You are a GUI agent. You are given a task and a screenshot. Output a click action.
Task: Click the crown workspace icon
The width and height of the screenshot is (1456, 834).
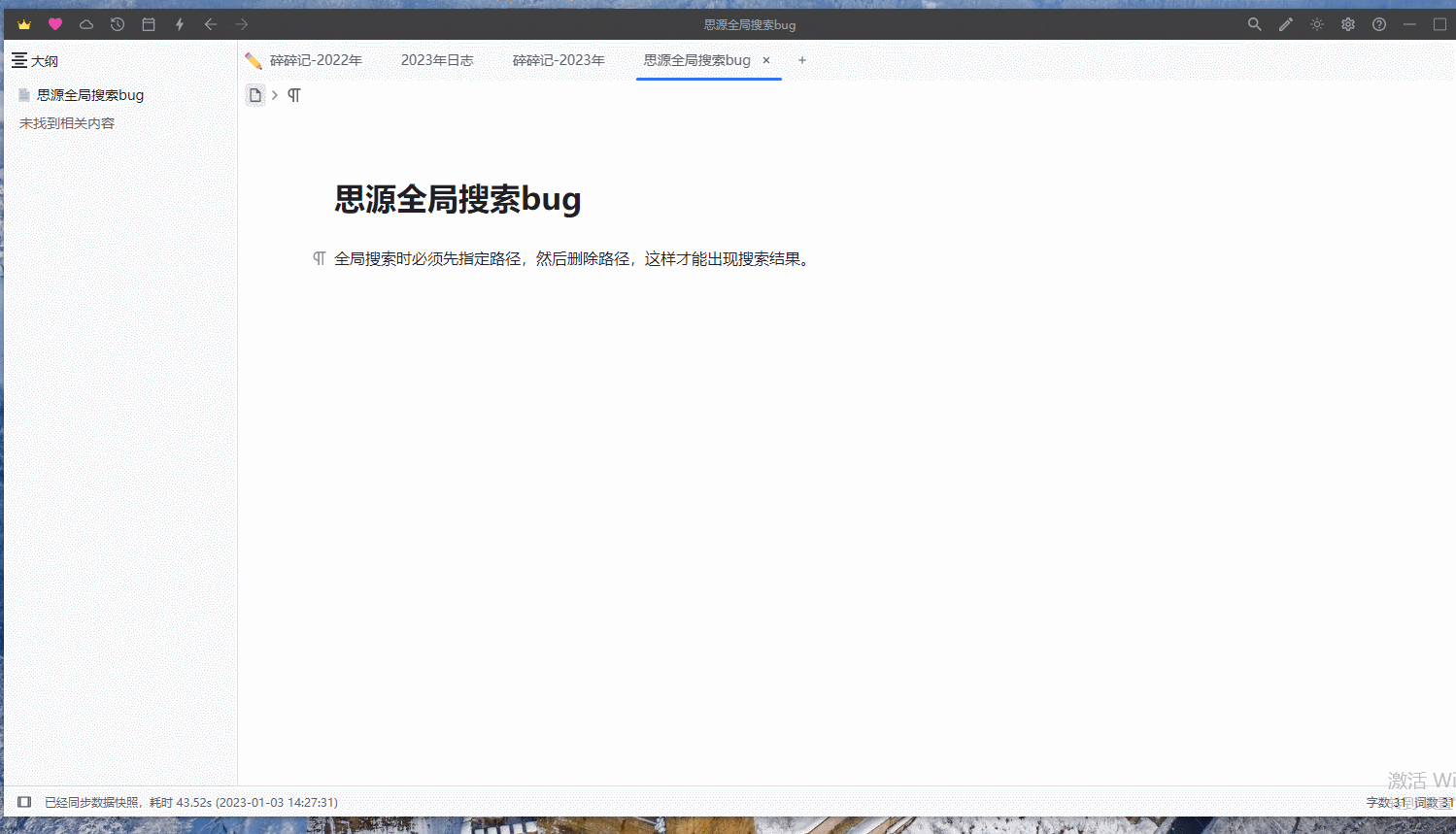[24, 24]
